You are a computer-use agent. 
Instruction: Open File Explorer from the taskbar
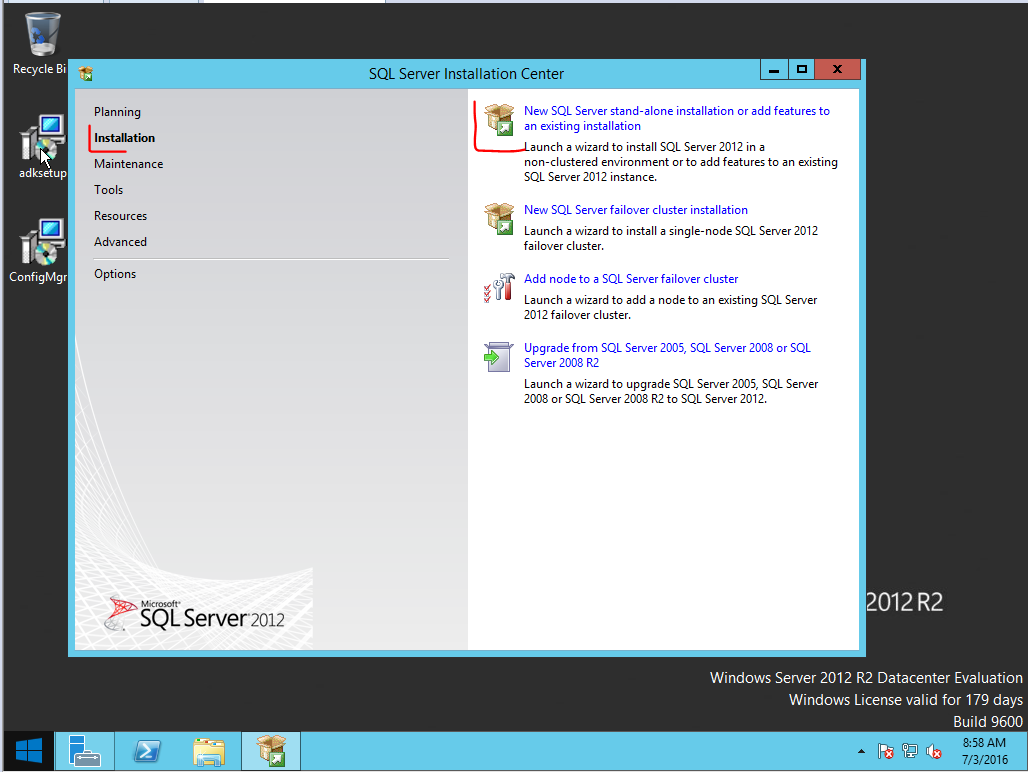pyautogui.click(x=208, y=751)
